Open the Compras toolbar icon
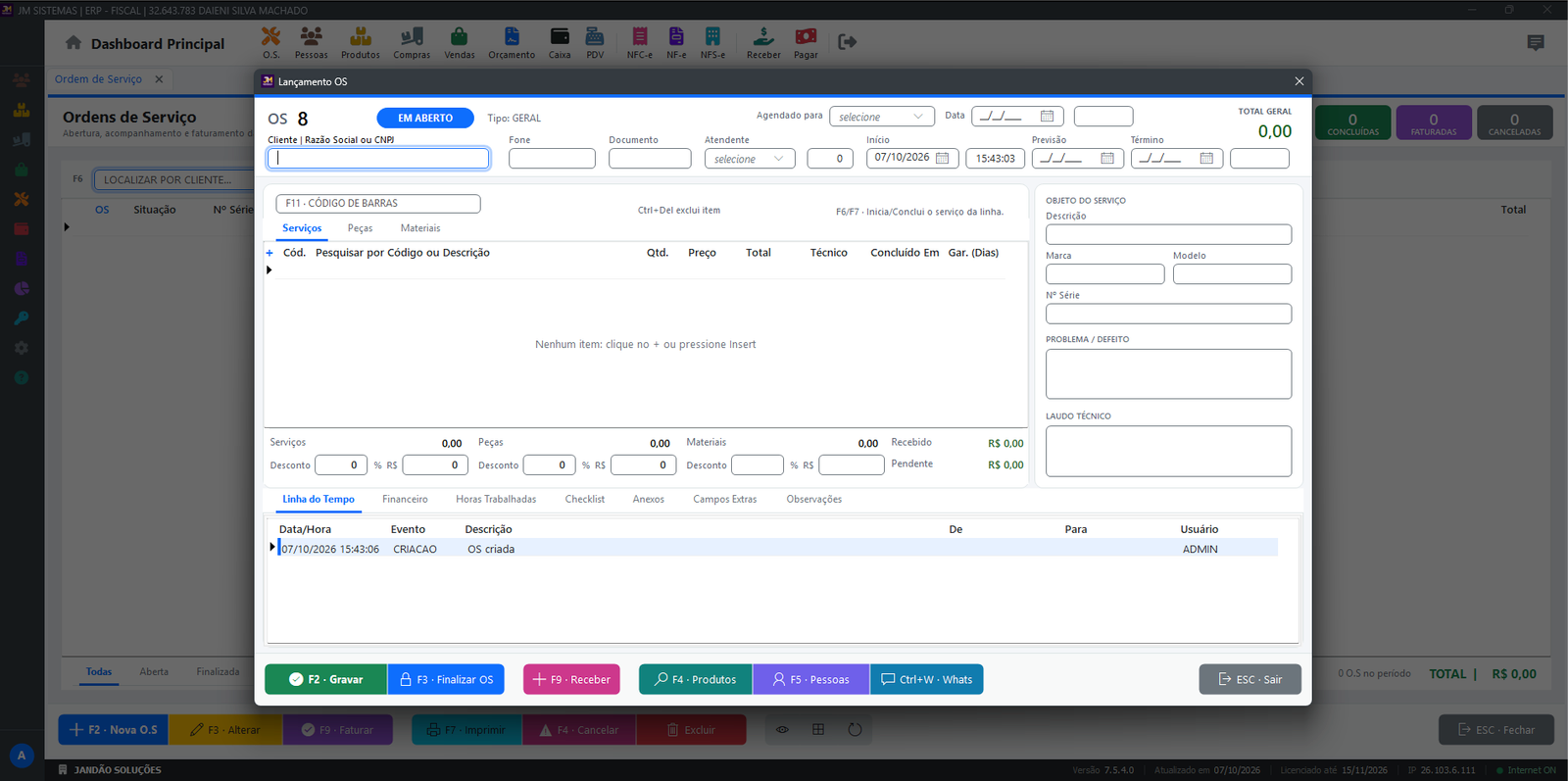 click(x=412, y=42)
